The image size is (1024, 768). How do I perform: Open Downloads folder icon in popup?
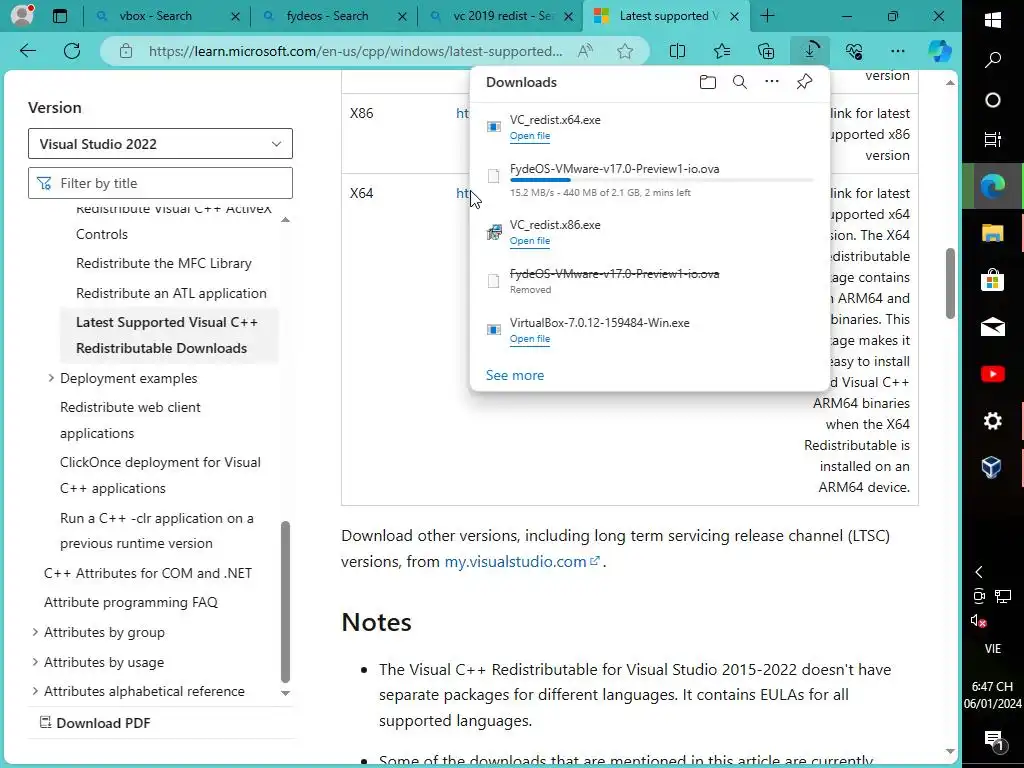707,82
